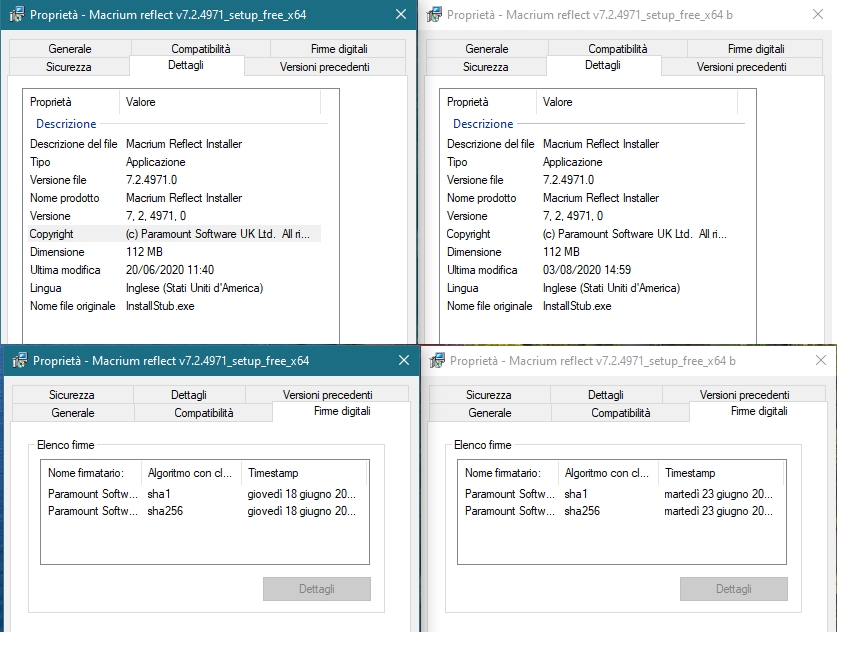Select sha256 signature row dated giovedì 18 giugno
The image size is (864, 651).
[x=204, y=511]
